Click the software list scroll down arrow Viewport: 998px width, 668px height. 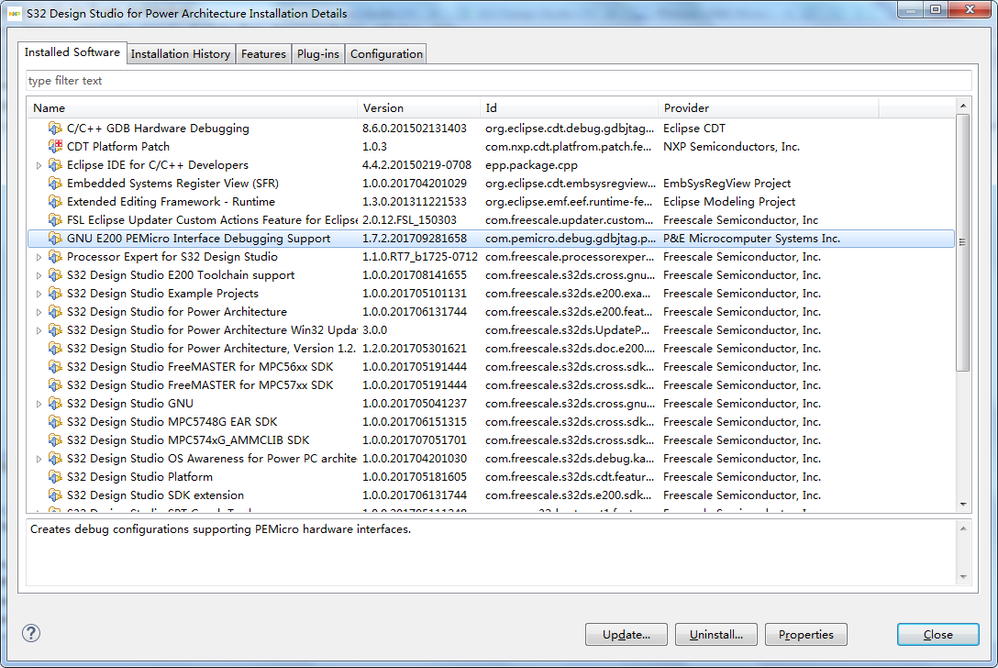(x=962, y=504)
